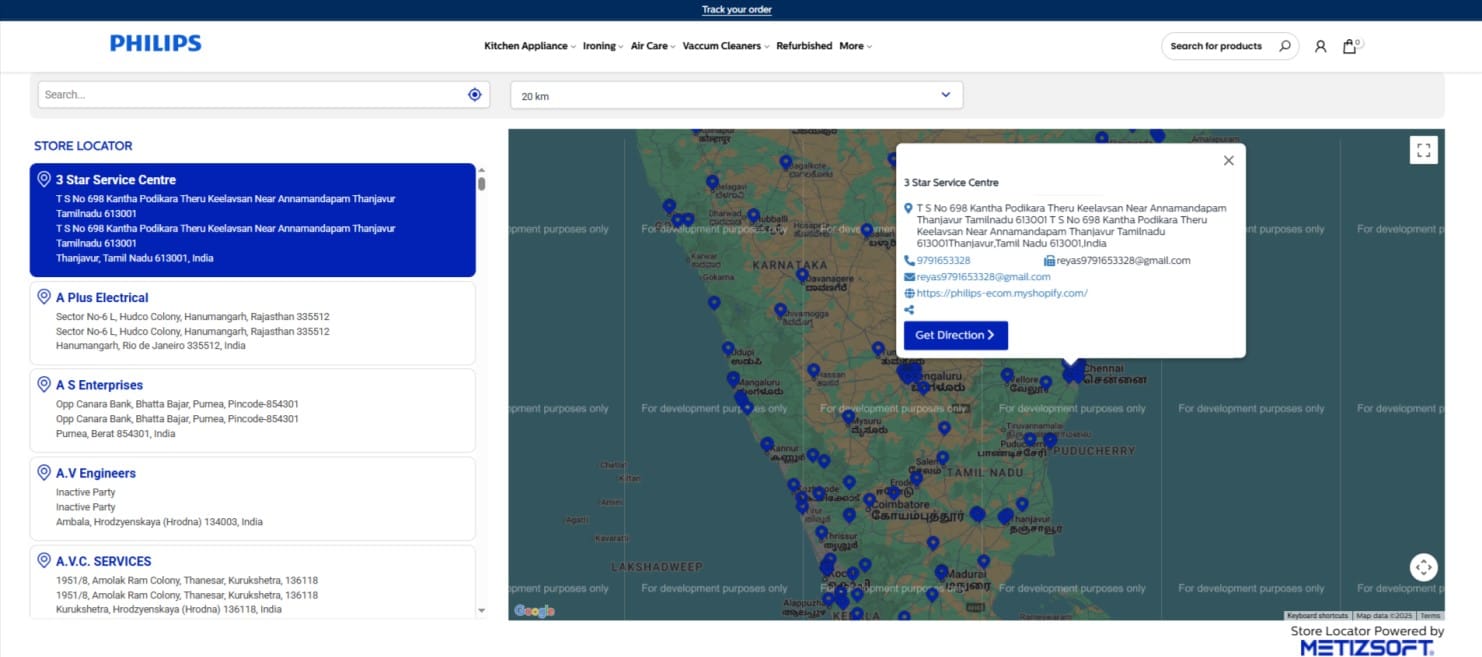1482x657 pixels.
Task: Expand the More navigation menu
Action: coord(854,46)
